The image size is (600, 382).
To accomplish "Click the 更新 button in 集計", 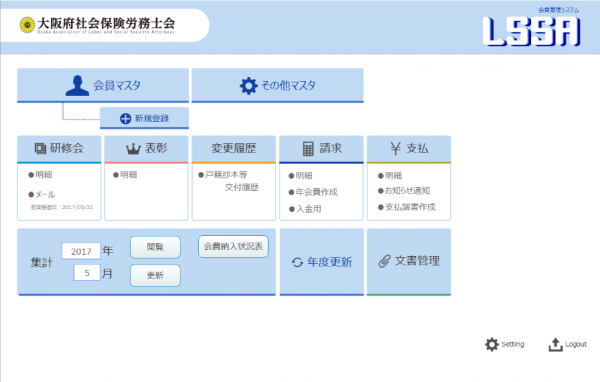I will pos(155,275).
